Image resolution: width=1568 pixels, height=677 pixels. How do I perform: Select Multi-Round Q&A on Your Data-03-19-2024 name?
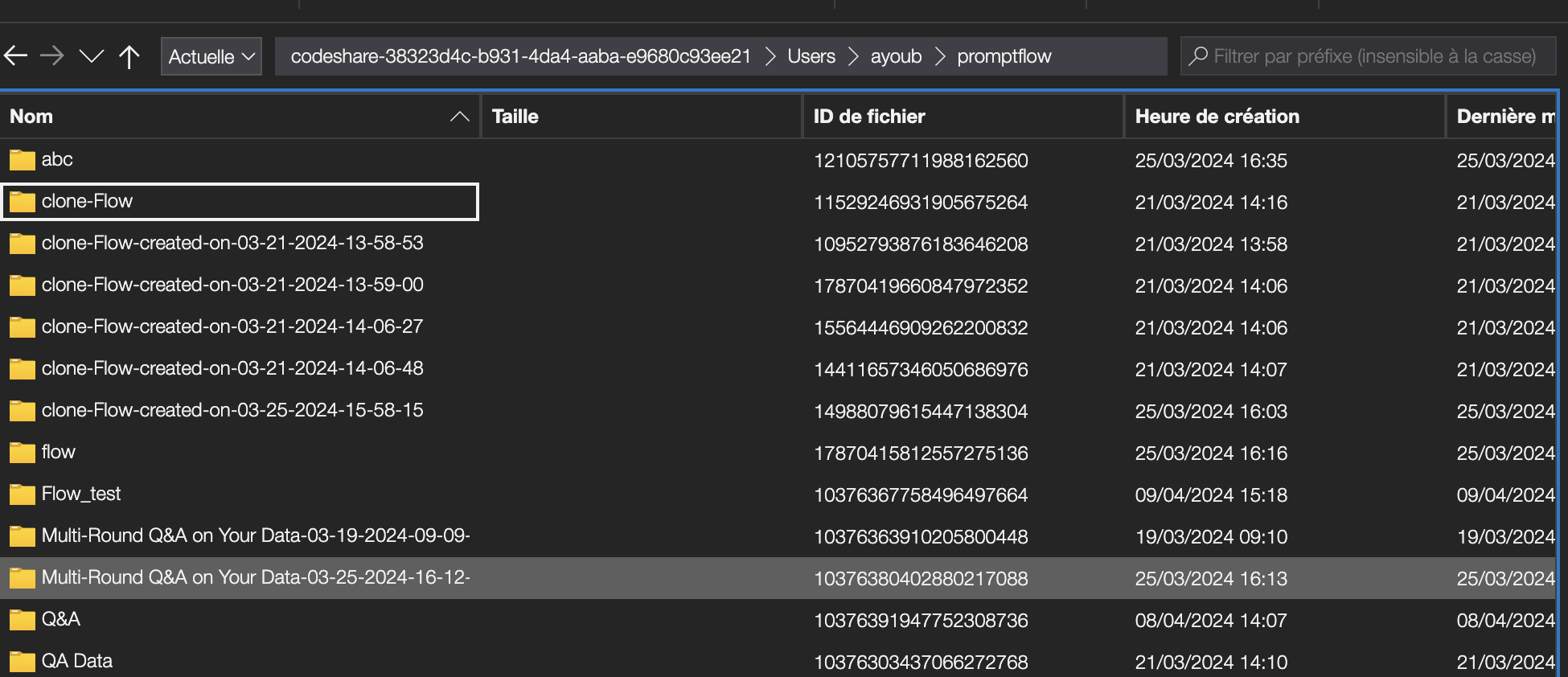click(256, 535)
